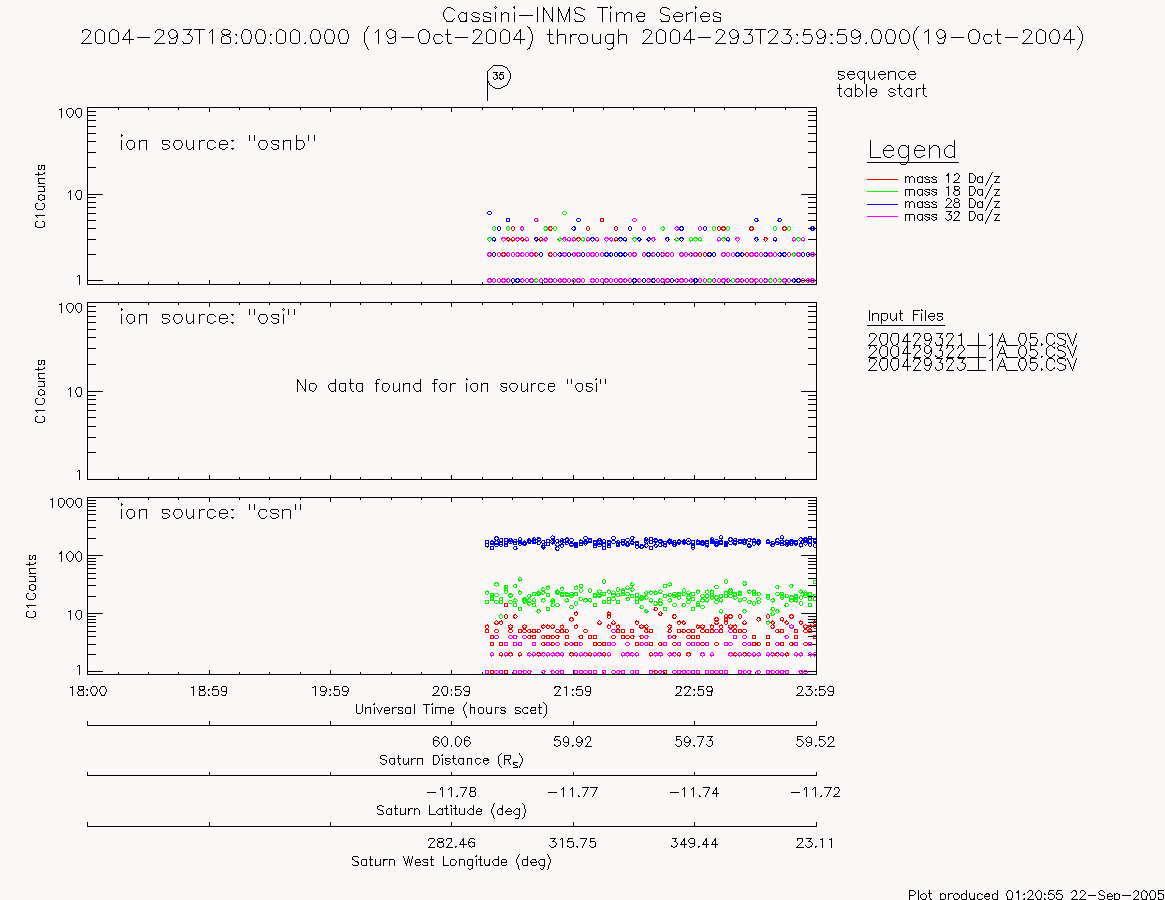
Task: Click the red mass 12 Da/z legend line
Action: (x=883, y=179)
